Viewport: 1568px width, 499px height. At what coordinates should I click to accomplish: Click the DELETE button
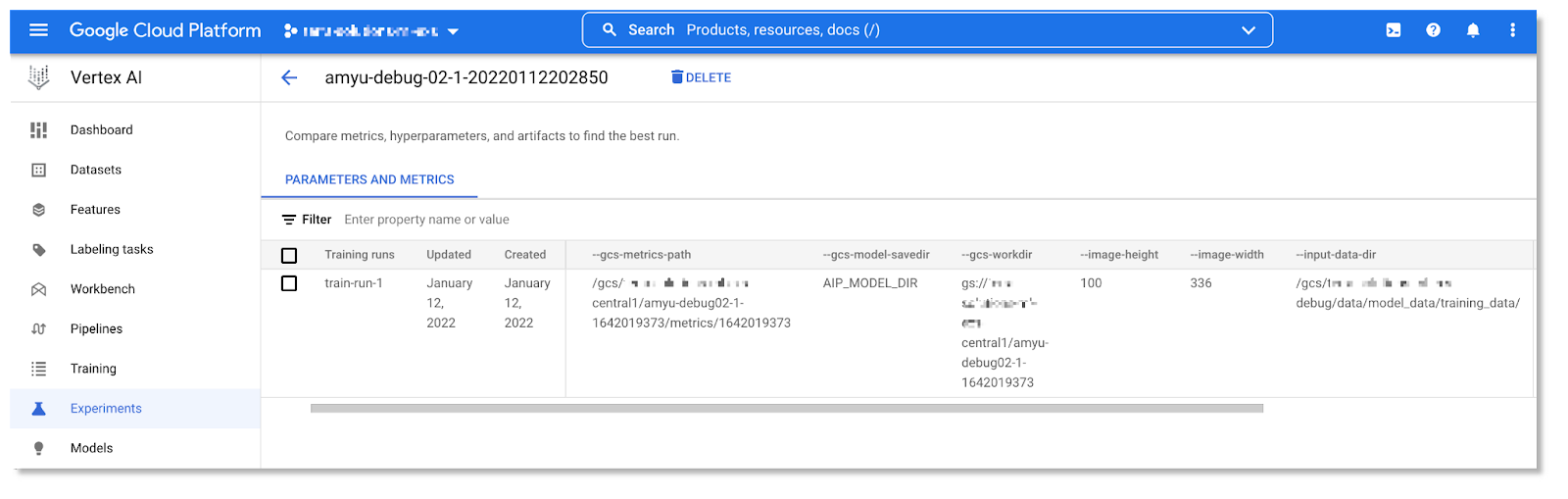(x=701, y=77)
